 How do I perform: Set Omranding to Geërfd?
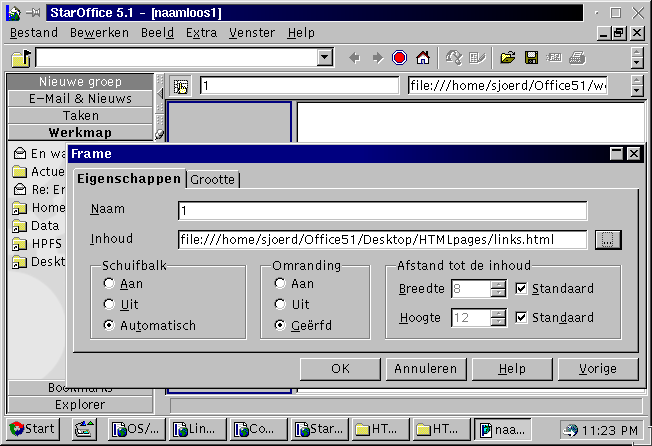point(280,325)
